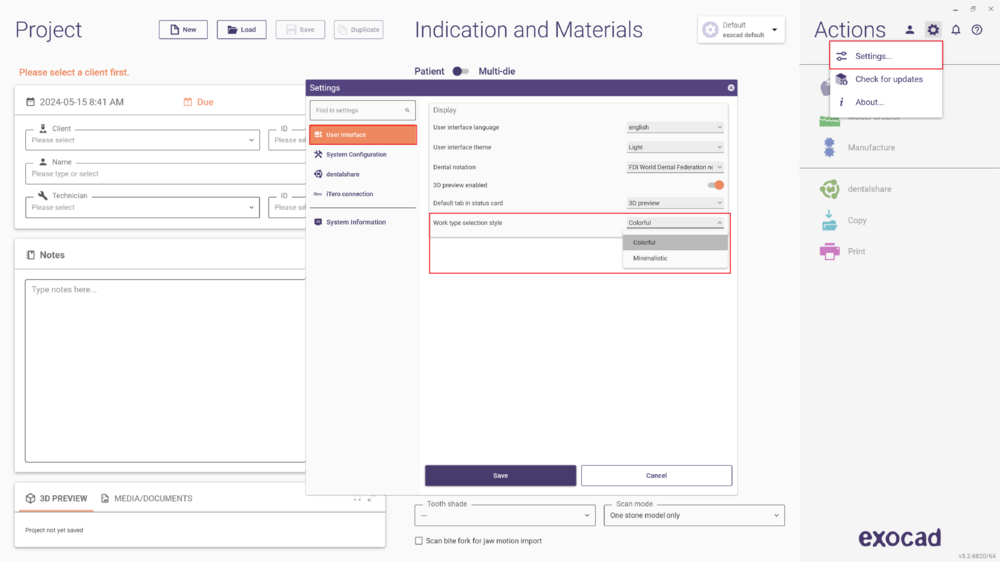Open User interface language dropdown
This screenshot has width=1000, height=562.
675,128
